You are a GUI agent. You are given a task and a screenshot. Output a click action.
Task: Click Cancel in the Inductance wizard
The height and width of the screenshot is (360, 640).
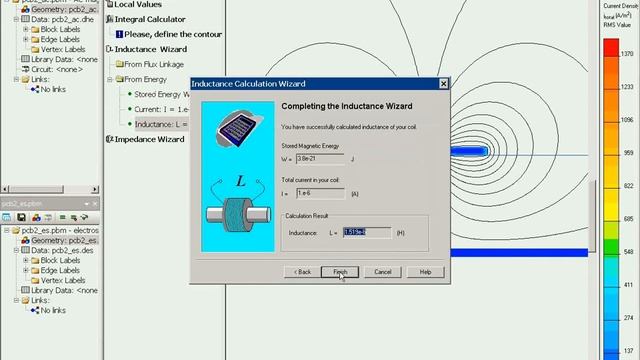(382, 272)
